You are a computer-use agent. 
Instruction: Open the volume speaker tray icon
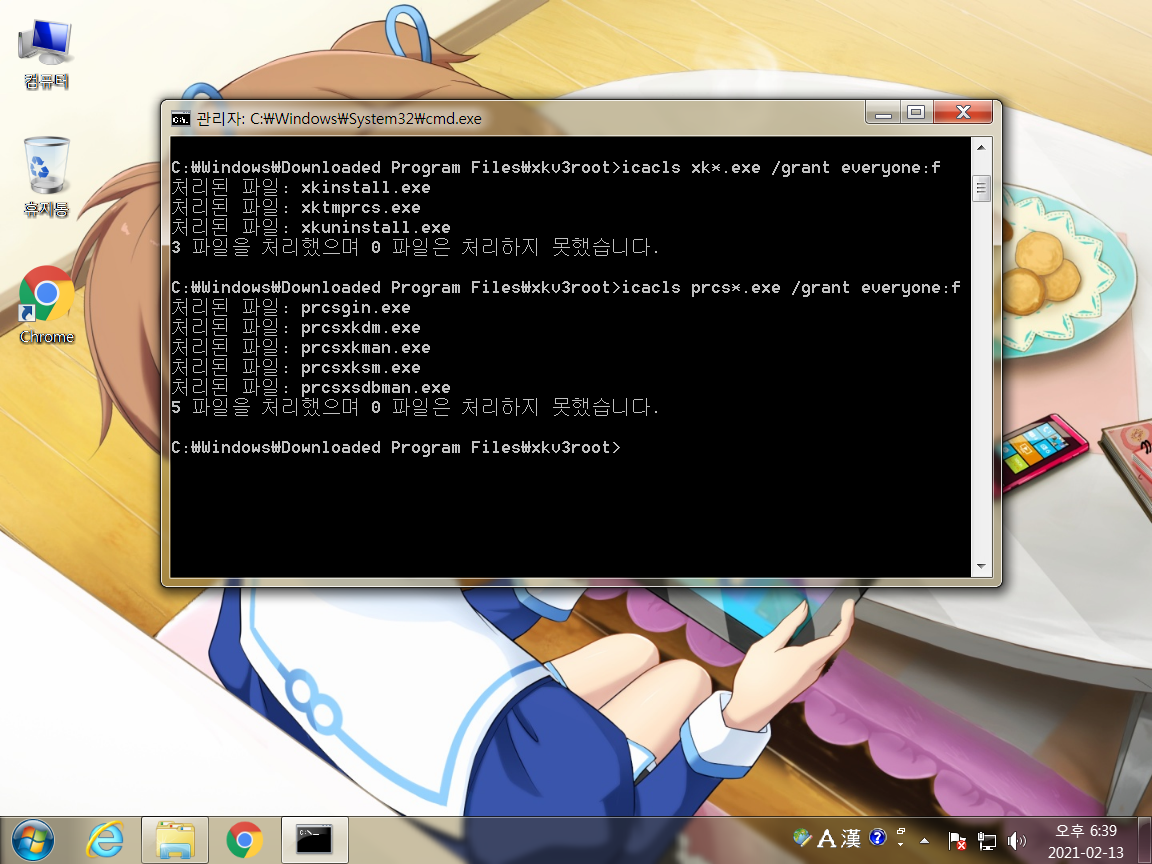[x=1016, y=840]
